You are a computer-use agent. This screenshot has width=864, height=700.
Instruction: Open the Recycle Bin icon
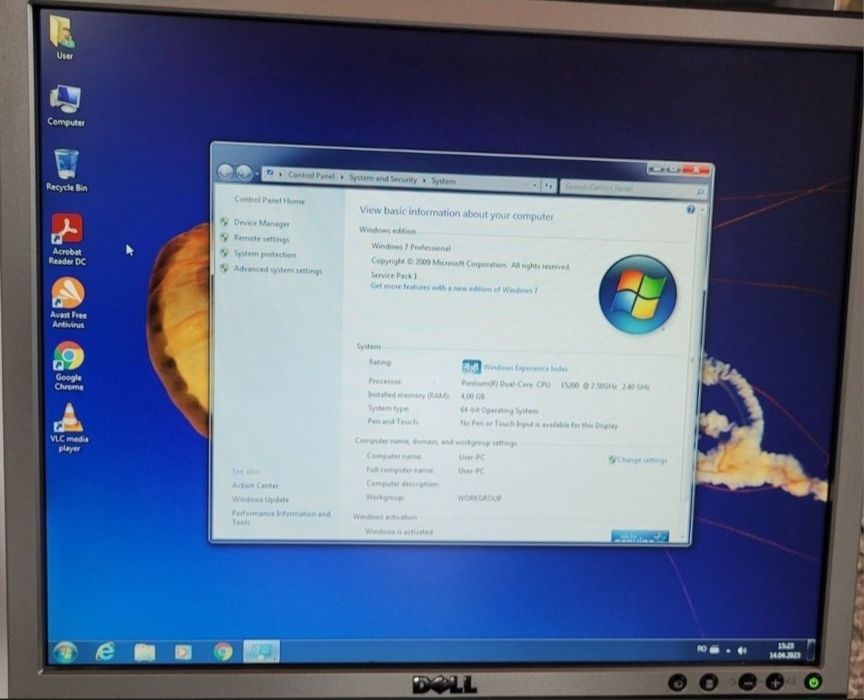click(66, 171)
